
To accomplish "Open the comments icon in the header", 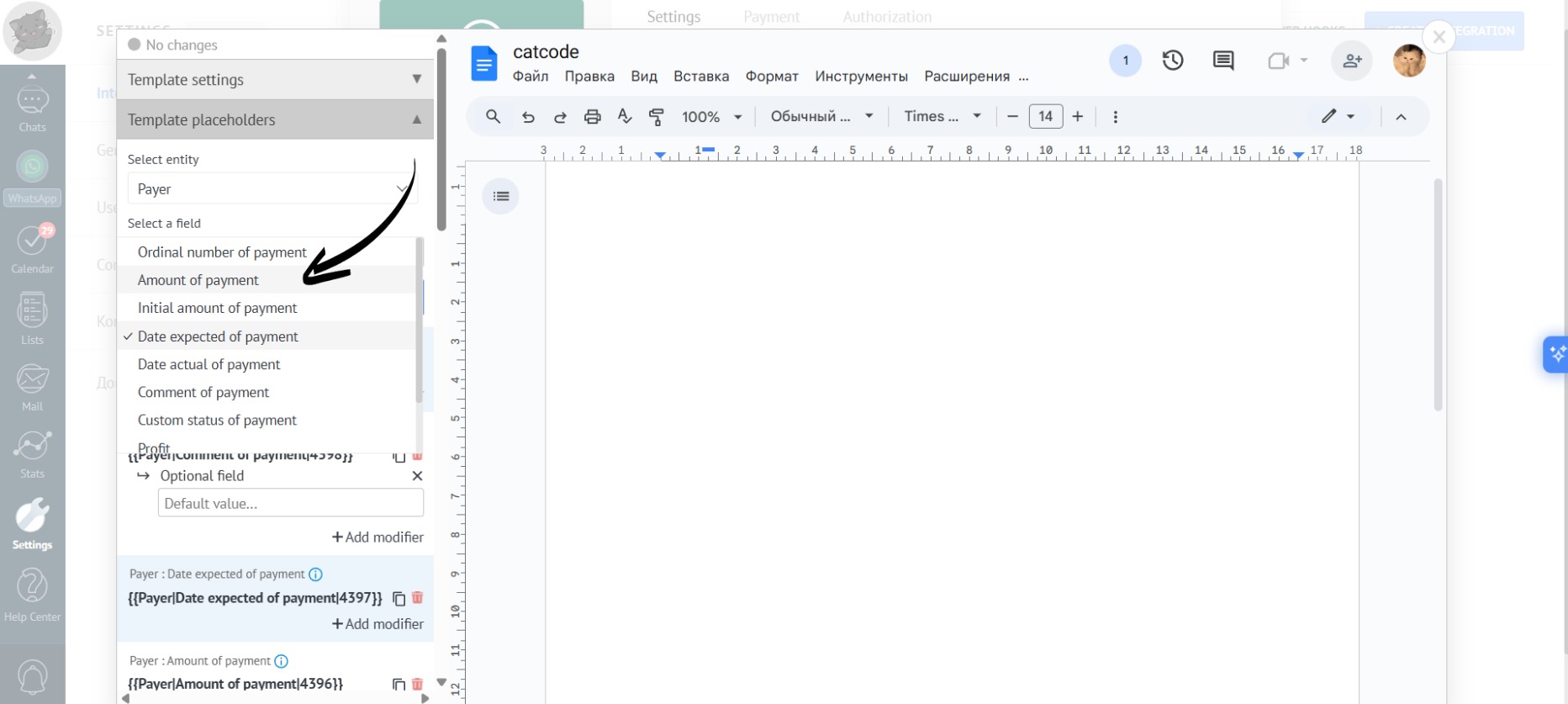I will [x=1223, y=61].
